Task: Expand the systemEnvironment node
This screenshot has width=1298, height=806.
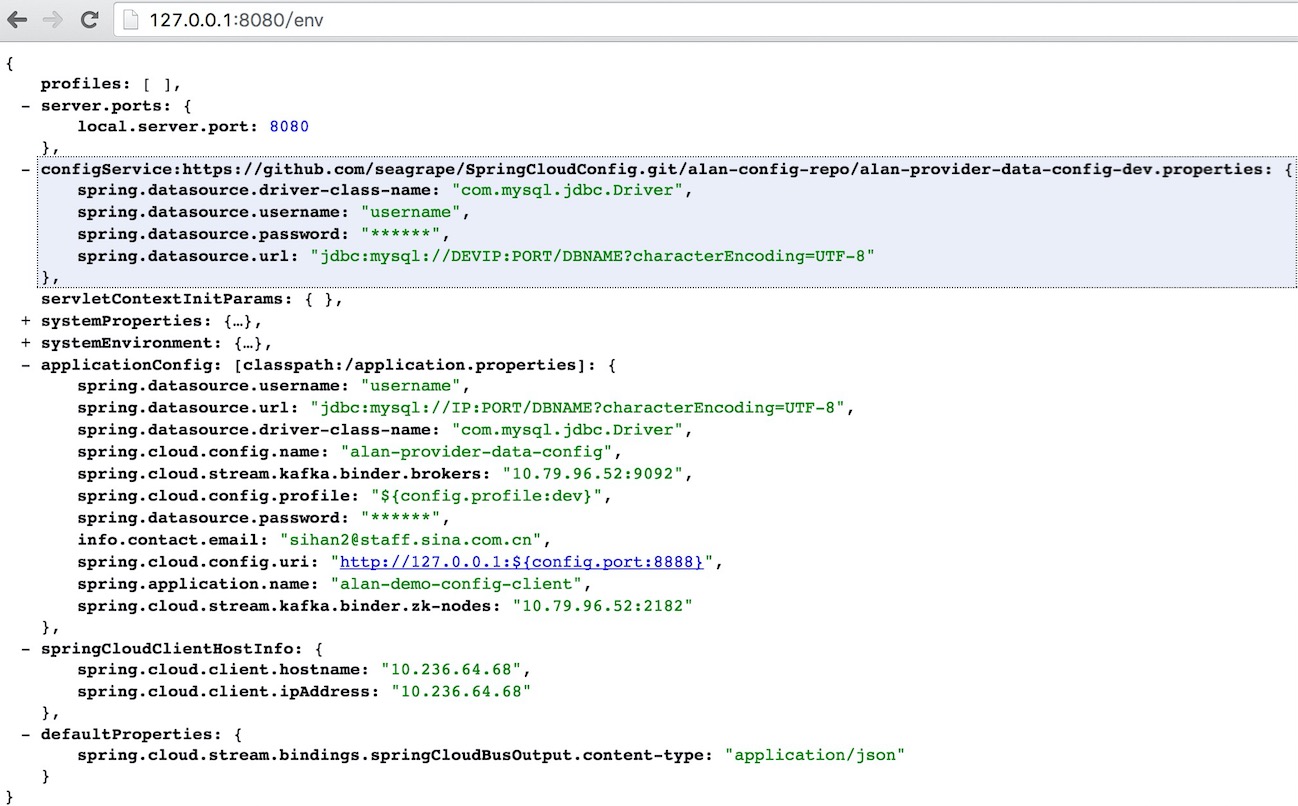Action: pyautogui.click(x=26, y=343)
